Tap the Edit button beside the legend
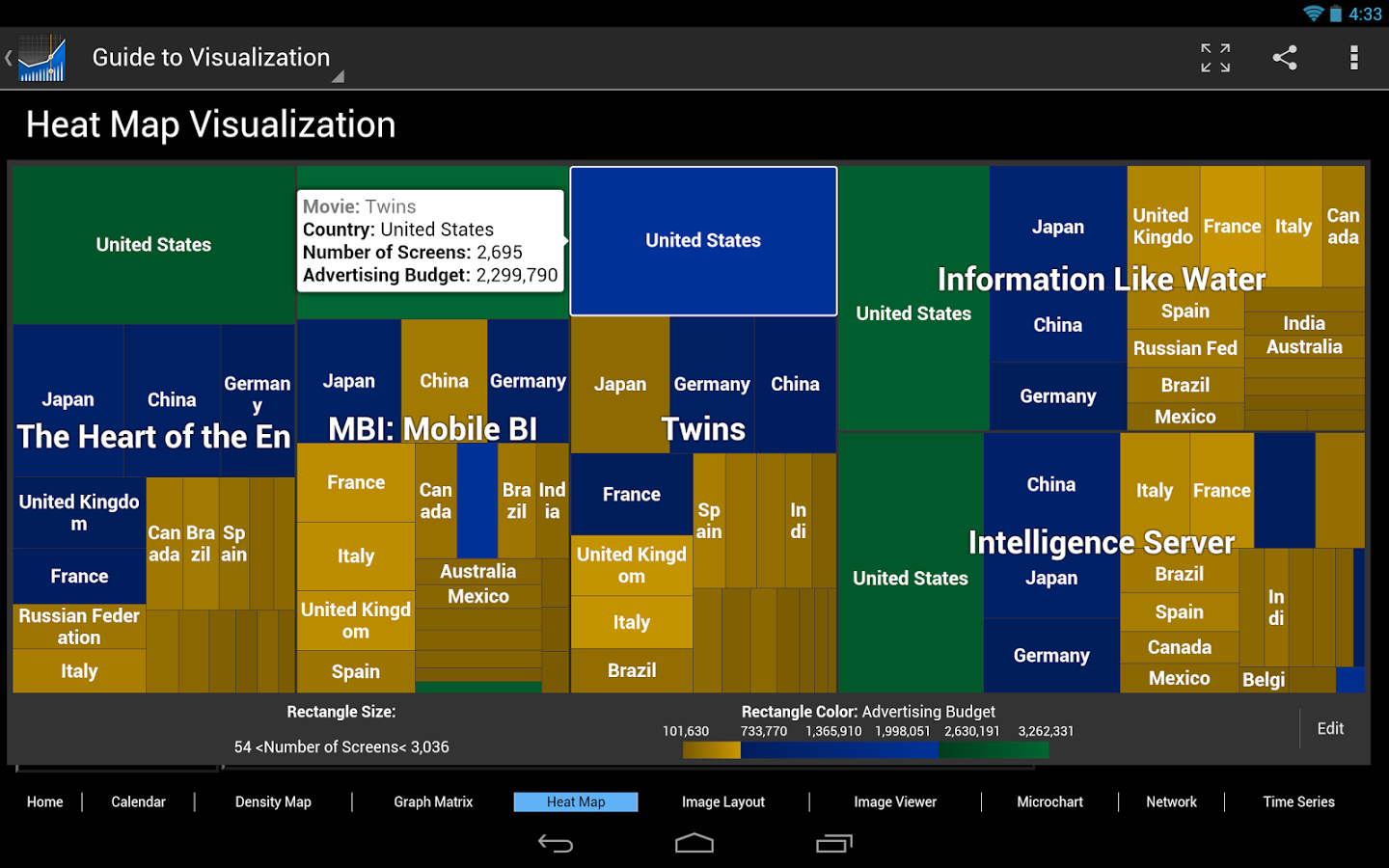Screen dimensions: 1389x868 point(1330,728)
